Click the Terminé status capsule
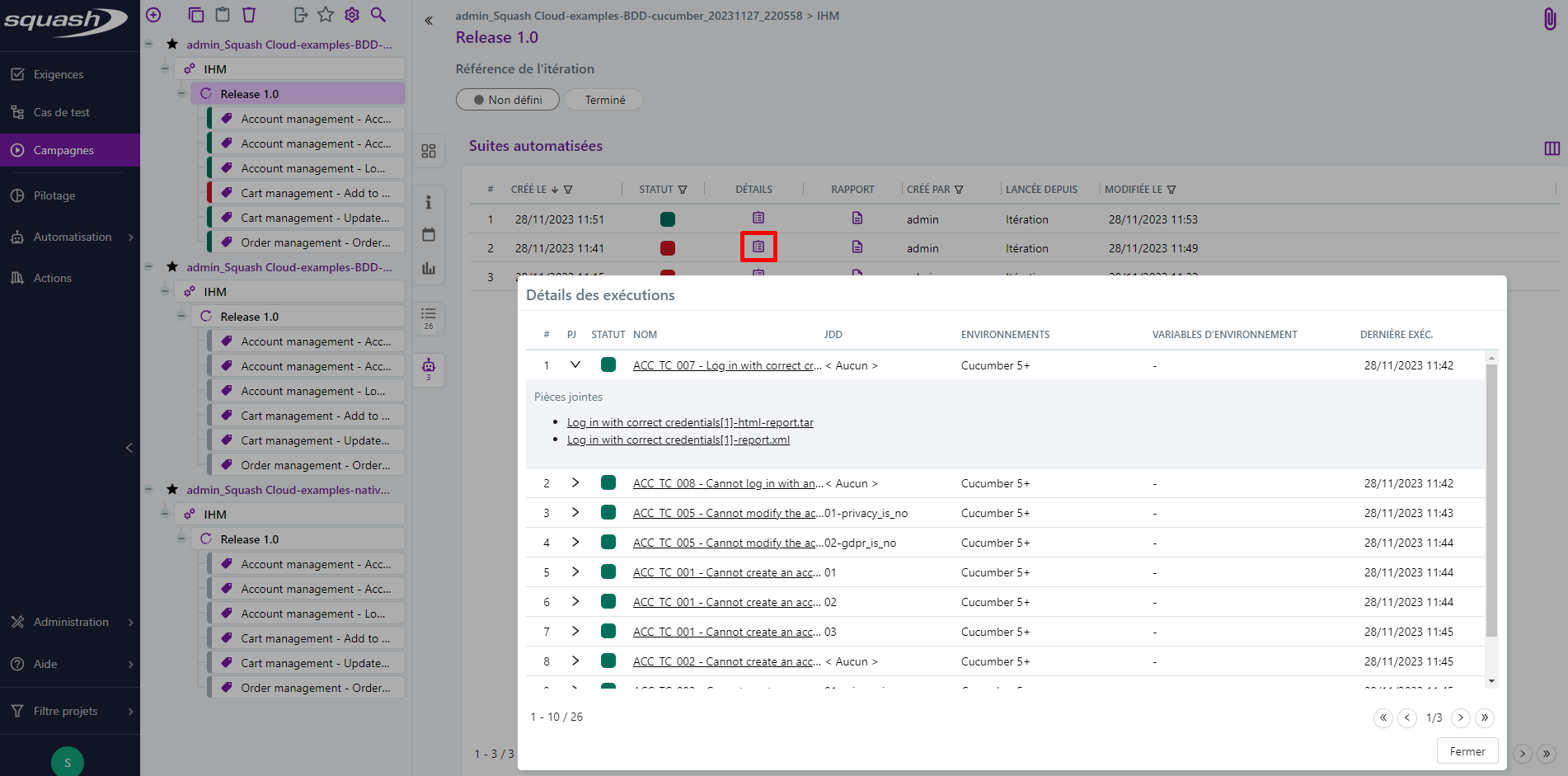 (605, 100)
